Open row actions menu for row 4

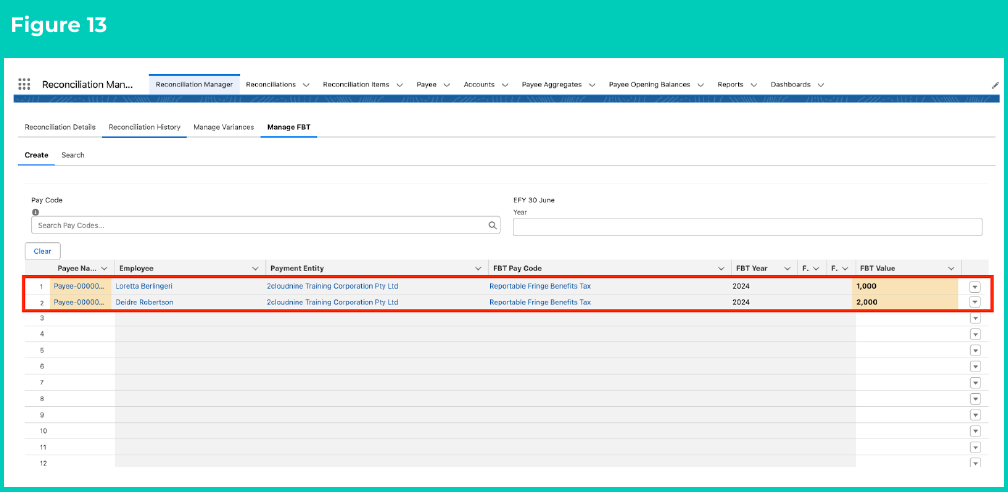click(975, 334)
